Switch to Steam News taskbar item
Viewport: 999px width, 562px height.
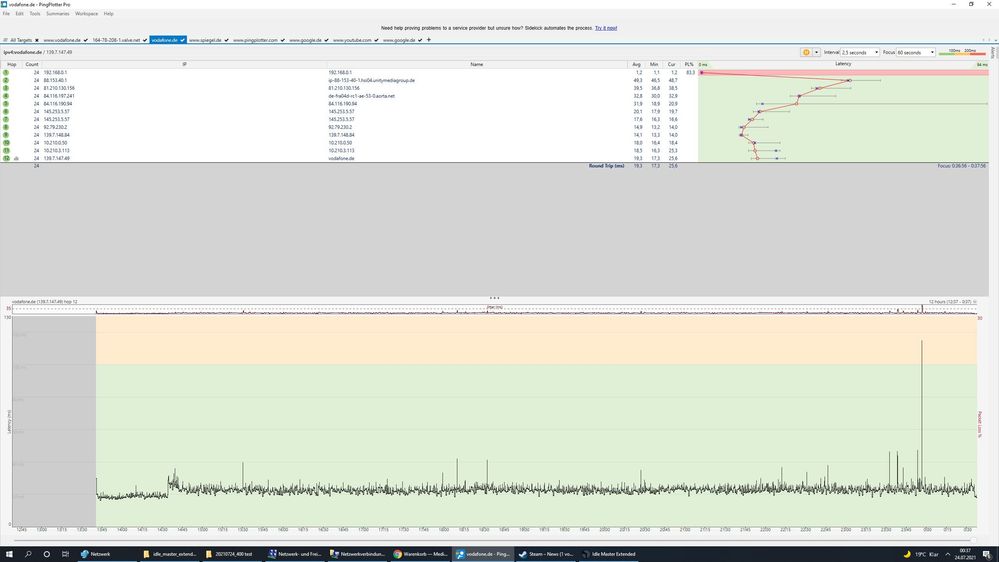point(546,554)
